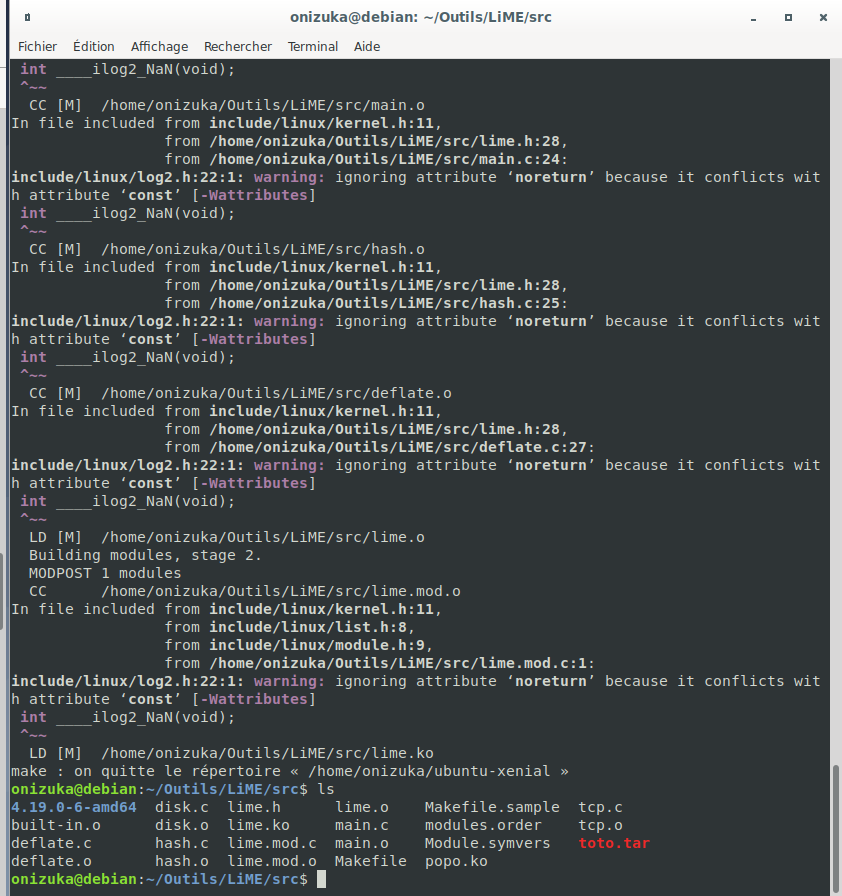Click the green shell prompt onizuka@debian

[x=76, y=878]
